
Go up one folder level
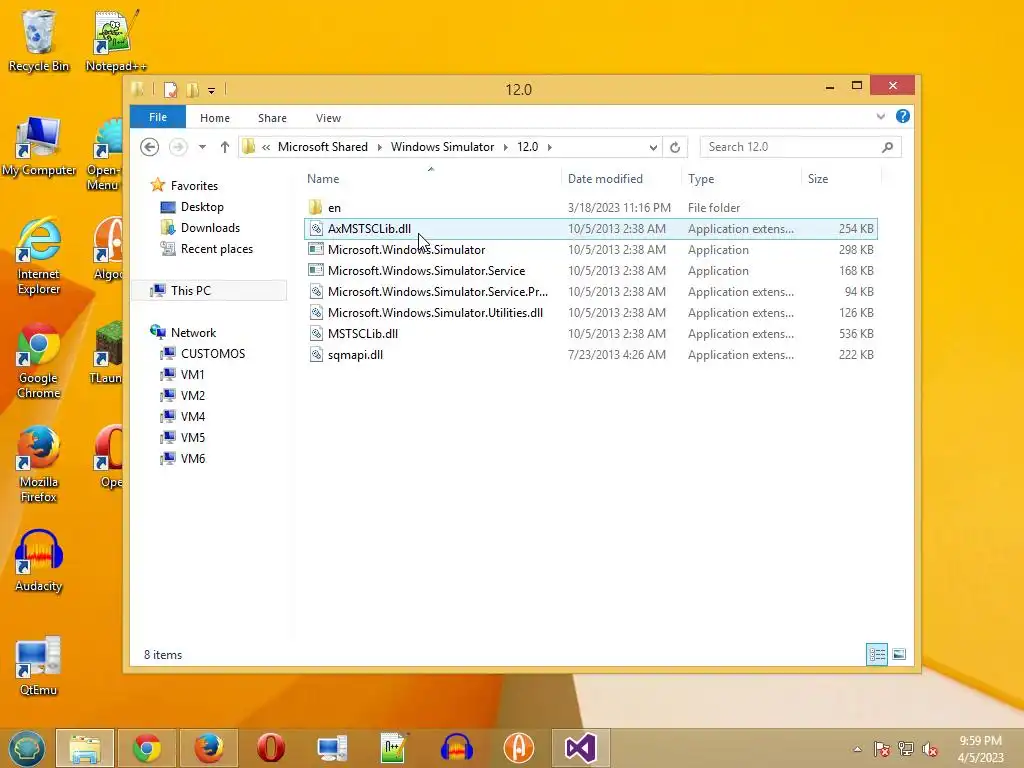coord(225,147)
